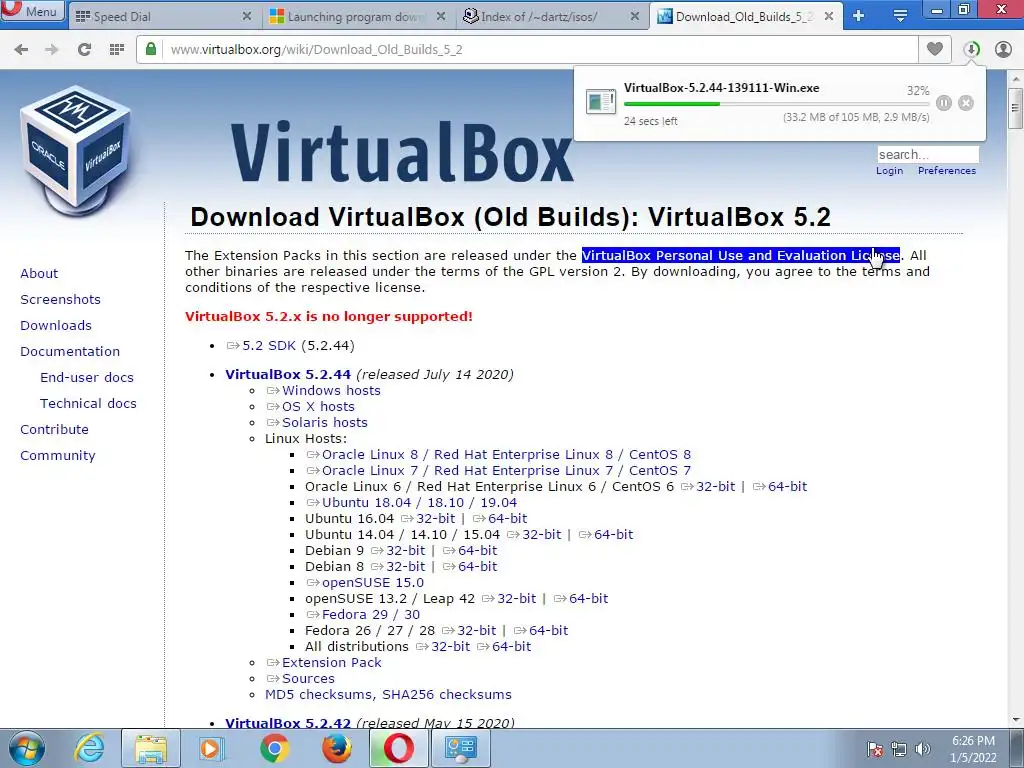Reload the current page
This screenshot has width=1024, height=768.
click(84, 50)
